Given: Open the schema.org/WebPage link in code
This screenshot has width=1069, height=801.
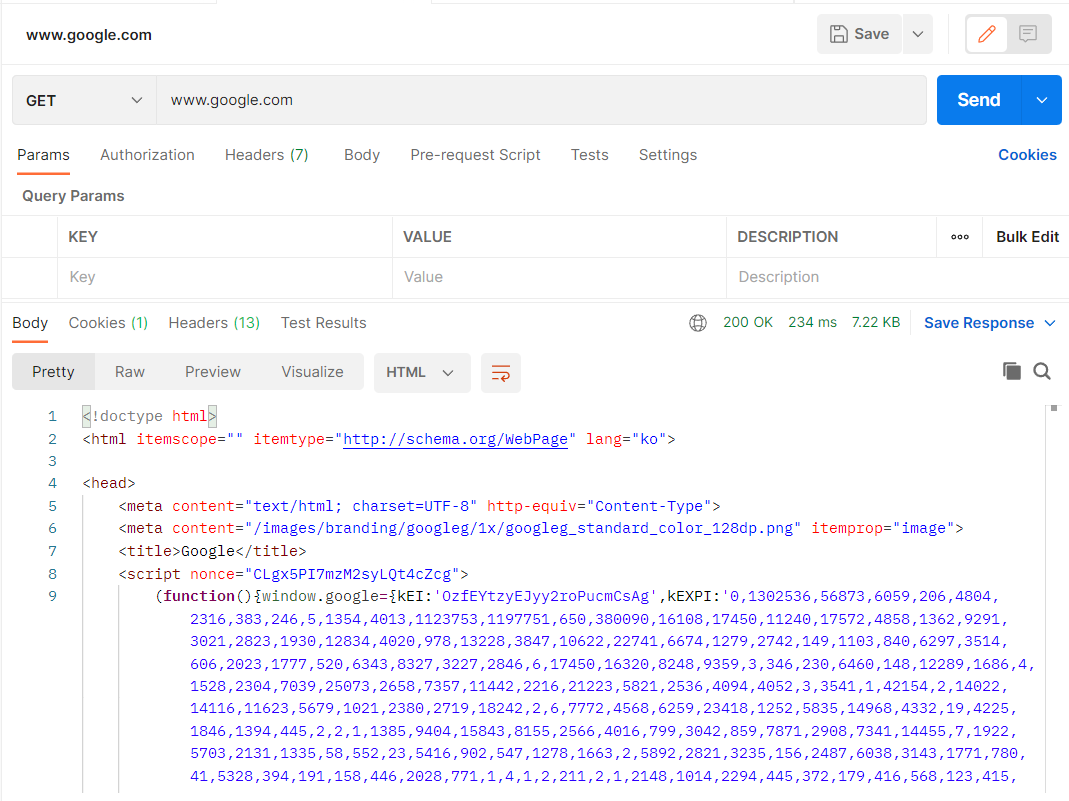Looking at the screenshot, I should point(455,440).
